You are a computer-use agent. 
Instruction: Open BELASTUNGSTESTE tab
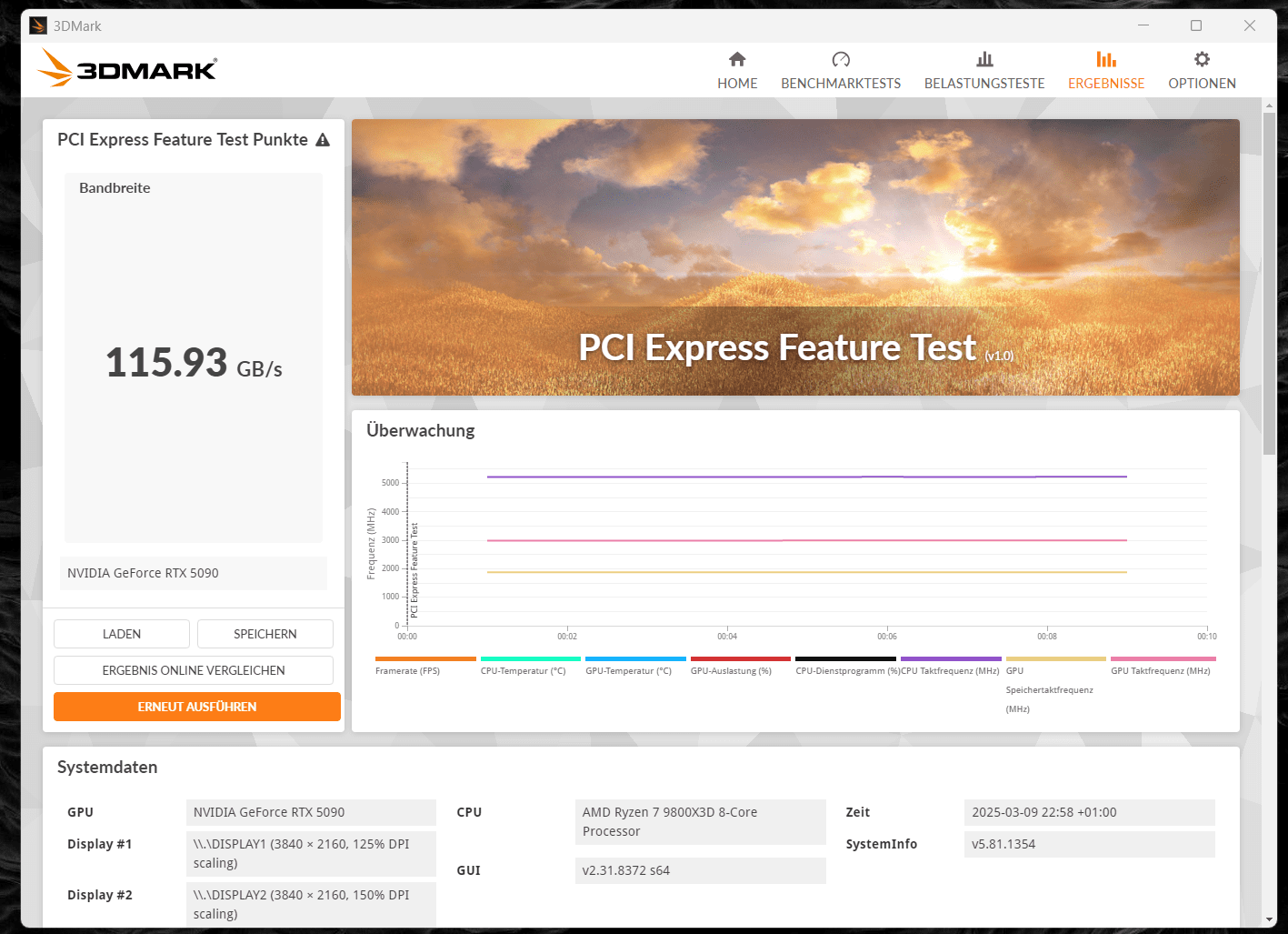click(984, 71)
